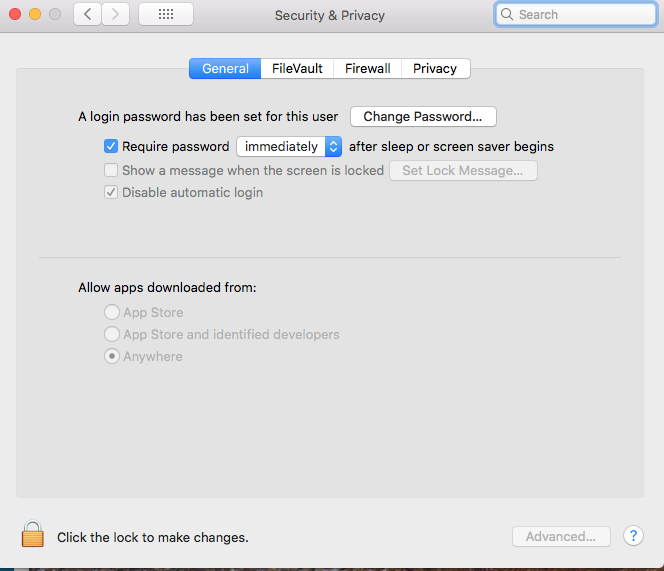The height and width of the screenshot is (571, 664).
Task: Click the Change Password... button
Action: [423, 116]
